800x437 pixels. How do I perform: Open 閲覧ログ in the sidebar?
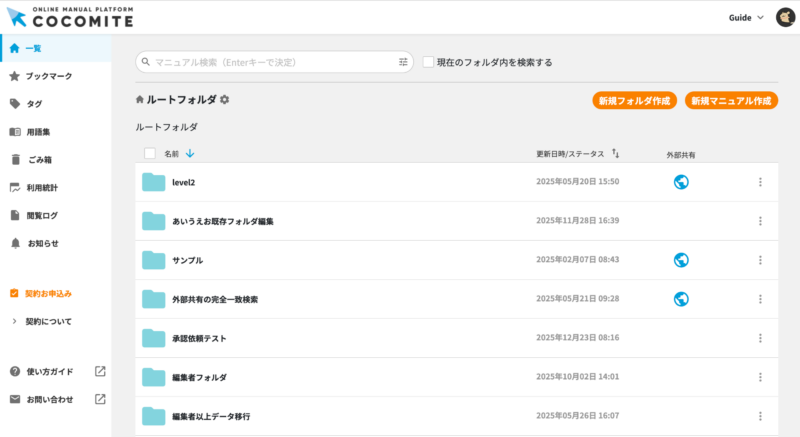pyautogui.click(x=56, y=216)
